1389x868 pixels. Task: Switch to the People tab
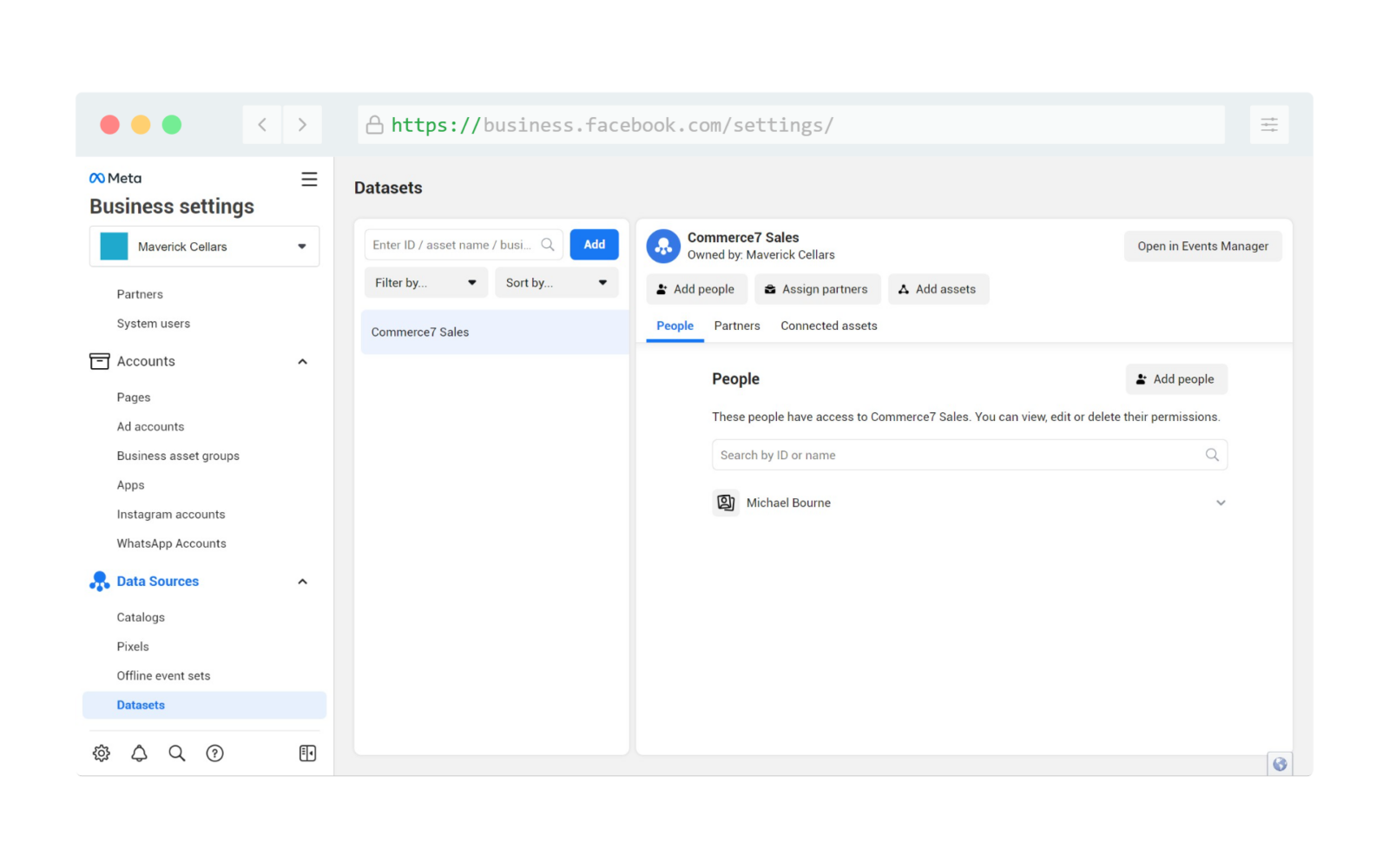click(x=675, y=325)
